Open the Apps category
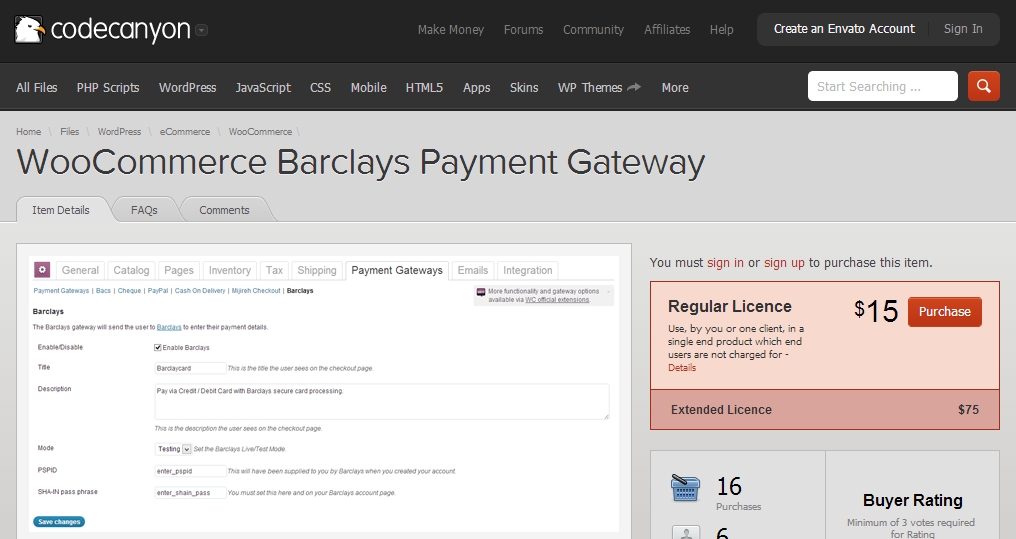Image resolution: width=1016 pixels, height=539 pixels. click(476, 87)
